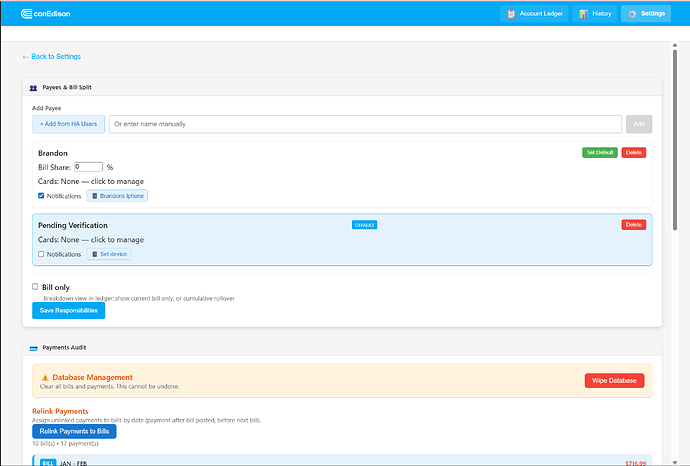The width and height of the screenshot is (690, 466).
Task: Delete the Brandon payee
Action: tap(633, 152)
